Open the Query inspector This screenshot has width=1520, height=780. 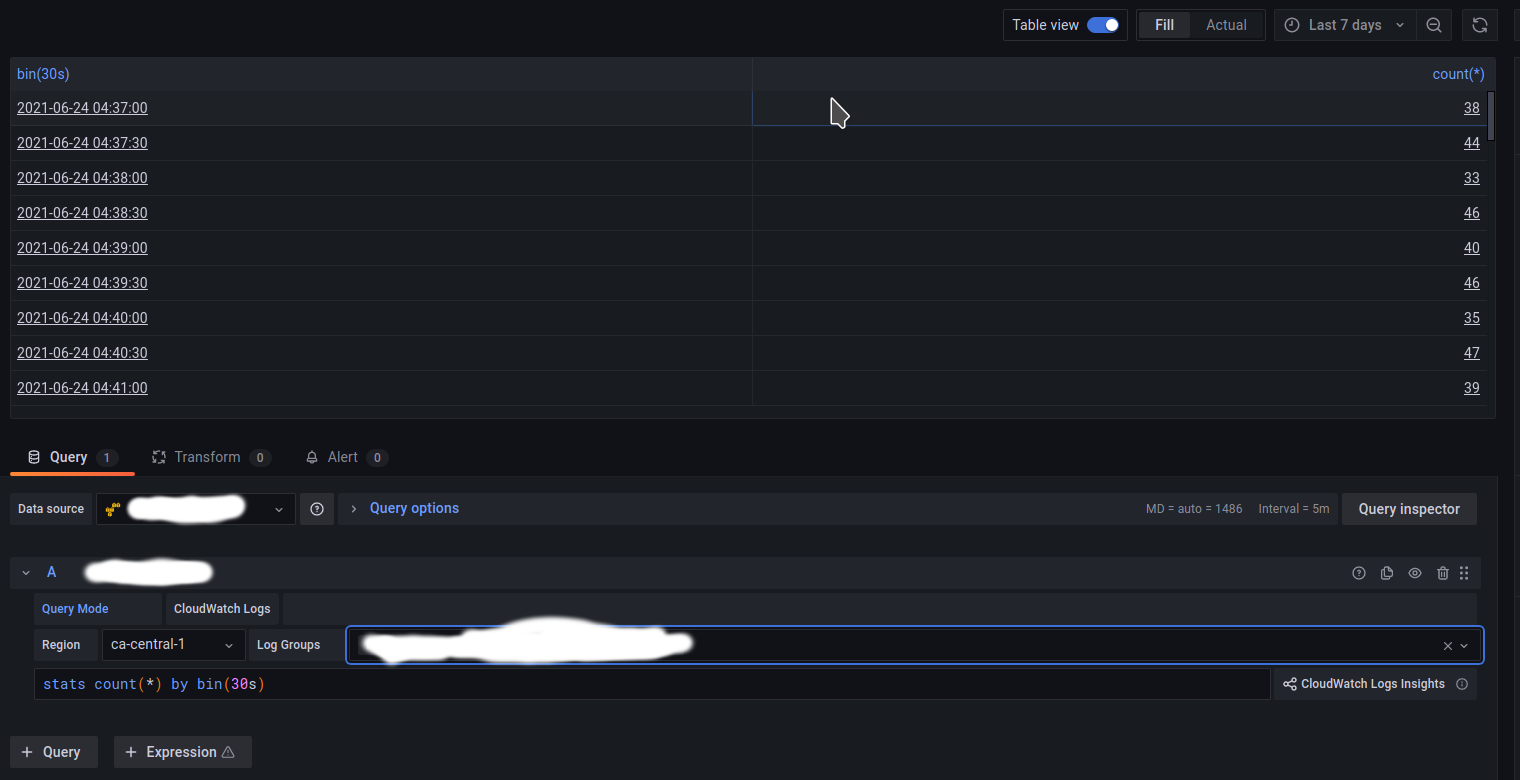coord(1409,508)
